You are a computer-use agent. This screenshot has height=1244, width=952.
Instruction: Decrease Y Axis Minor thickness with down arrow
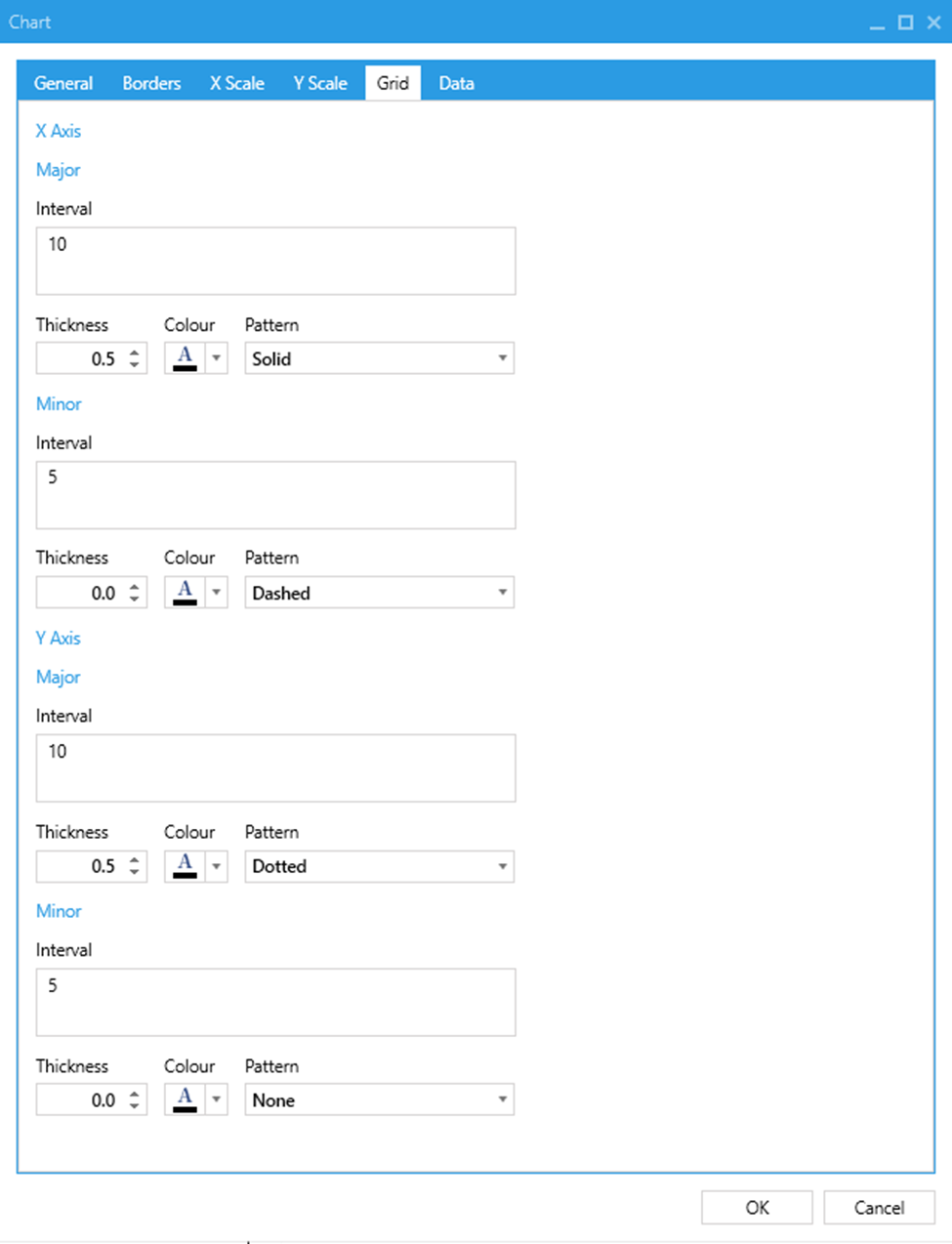(x=135, y=1106)
